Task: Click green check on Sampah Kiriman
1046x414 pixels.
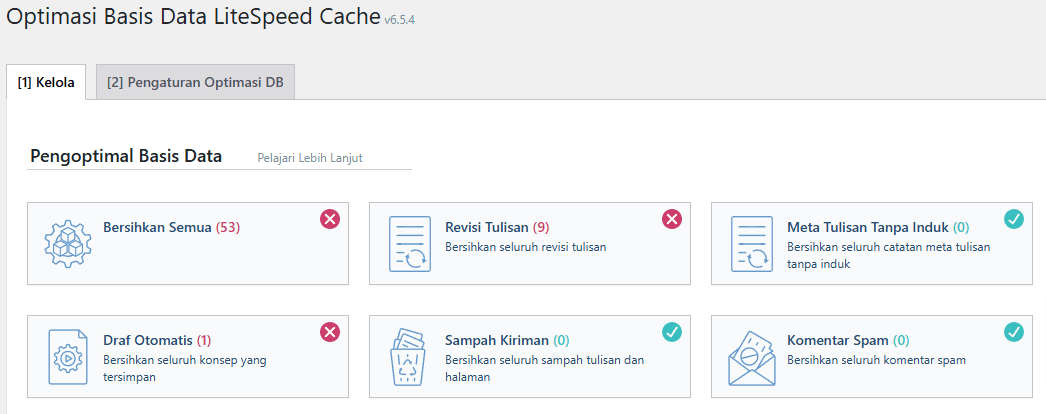Action: [672, 332]
